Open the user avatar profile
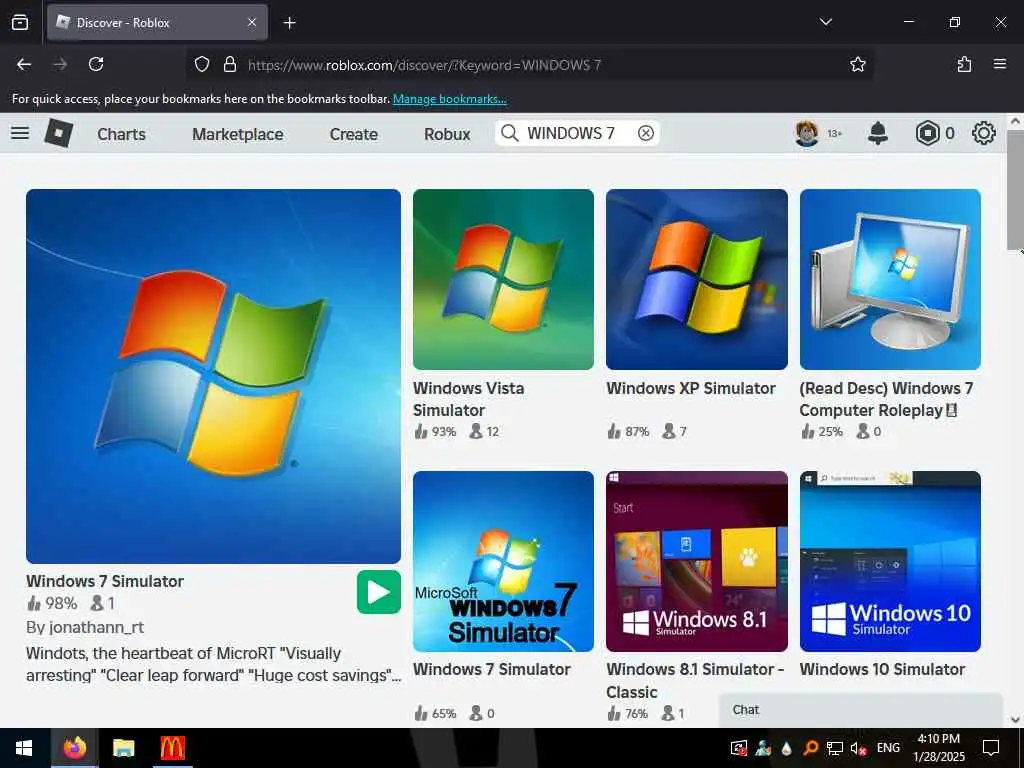Viewport: 1024px width, 768px height. (807, 133)
